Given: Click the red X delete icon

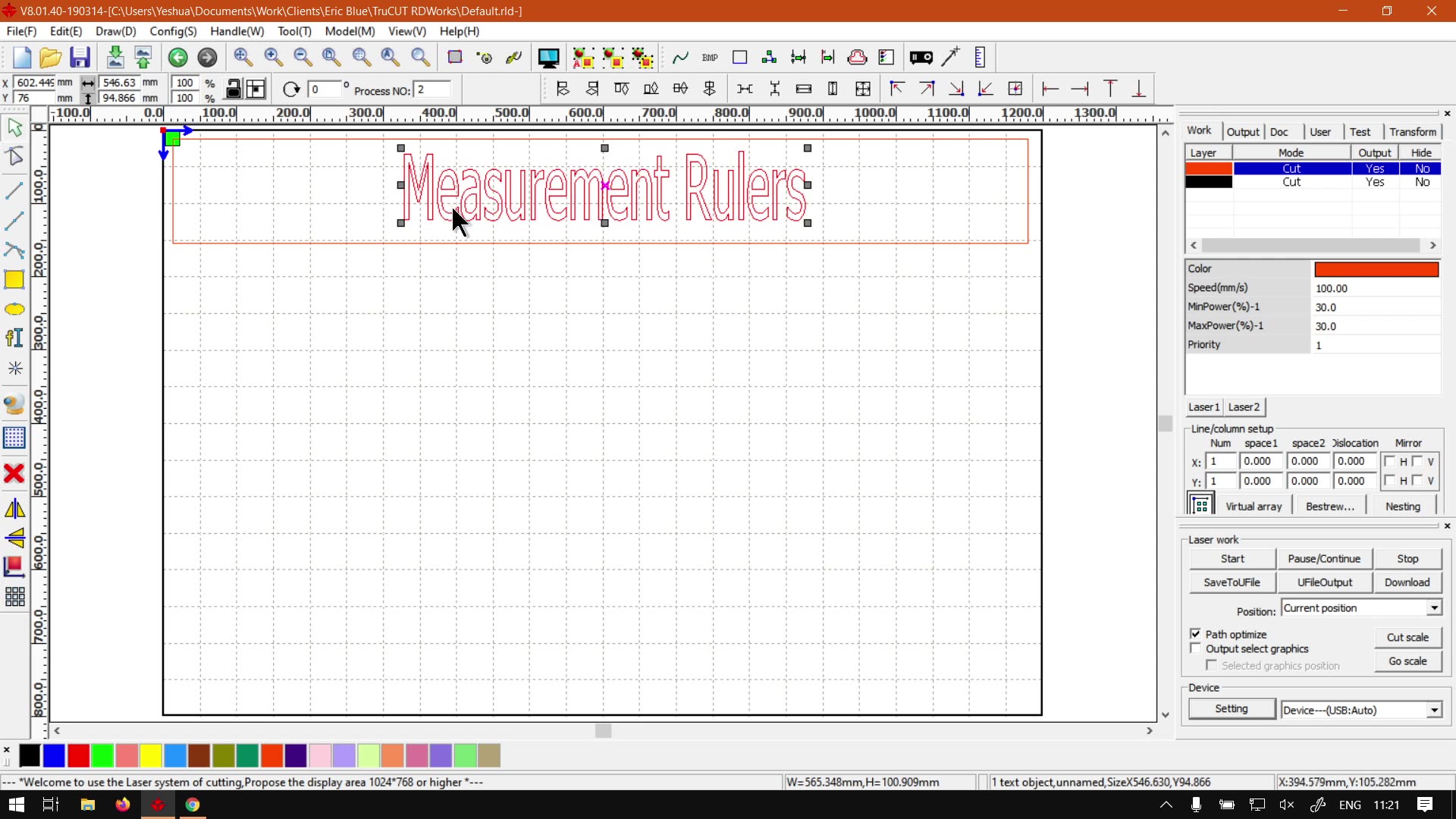Looking at the screenshot, I should (x=14, y=474).
